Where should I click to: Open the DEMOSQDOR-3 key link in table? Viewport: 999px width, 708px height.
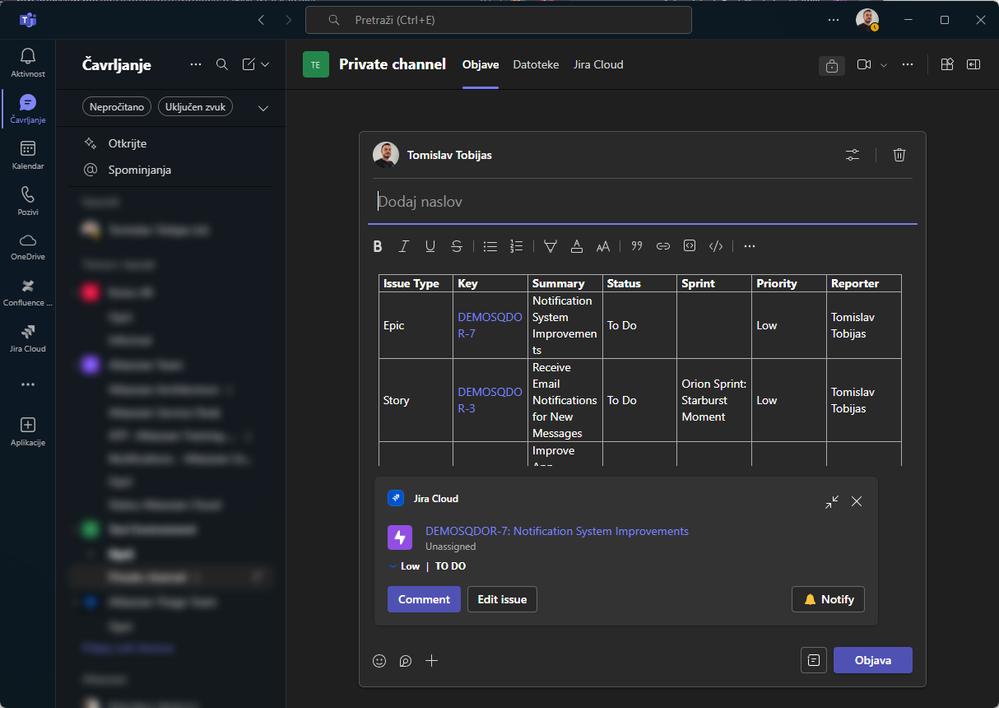tap(489, 400)
